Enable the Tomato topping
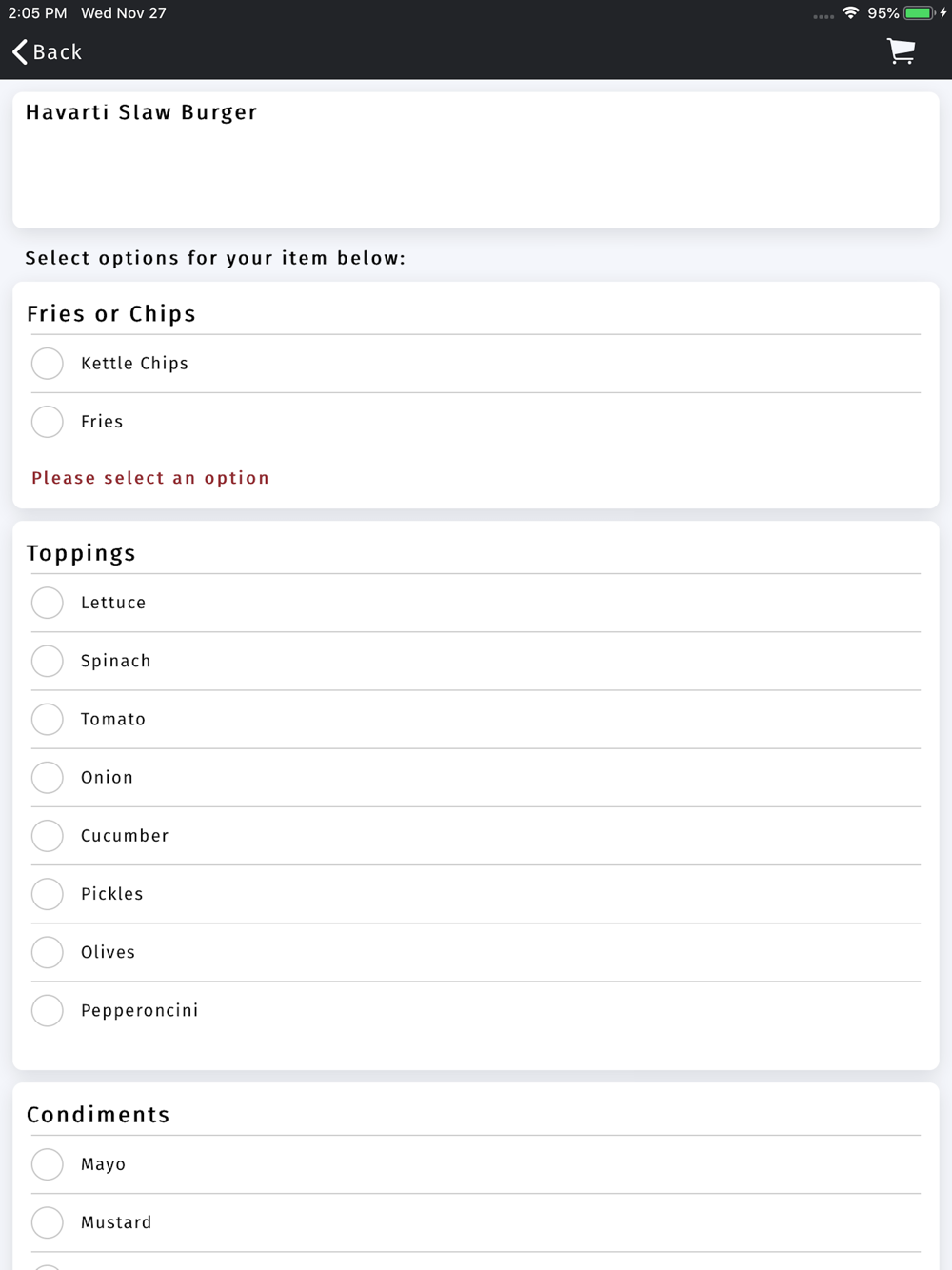The image size is (952, 1270). click(x=48, y=719)
